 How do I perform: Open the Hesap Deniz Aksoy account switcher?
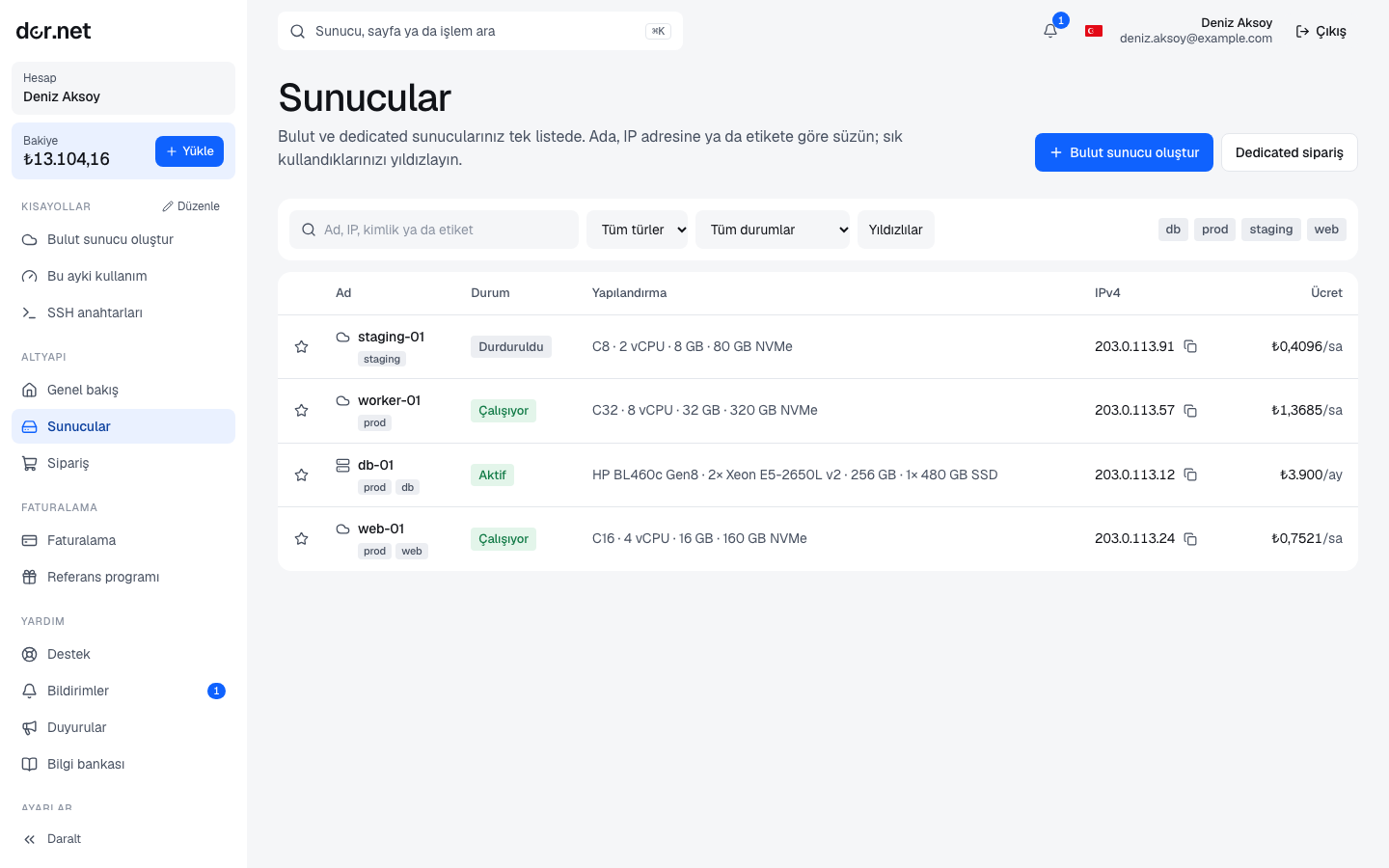123,88
